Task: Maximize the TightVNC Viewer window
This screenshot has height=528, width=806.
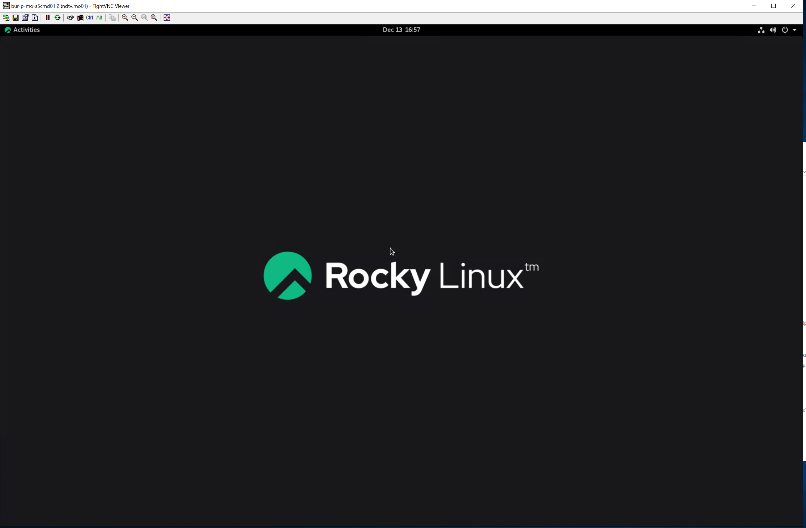Action: 774,6
